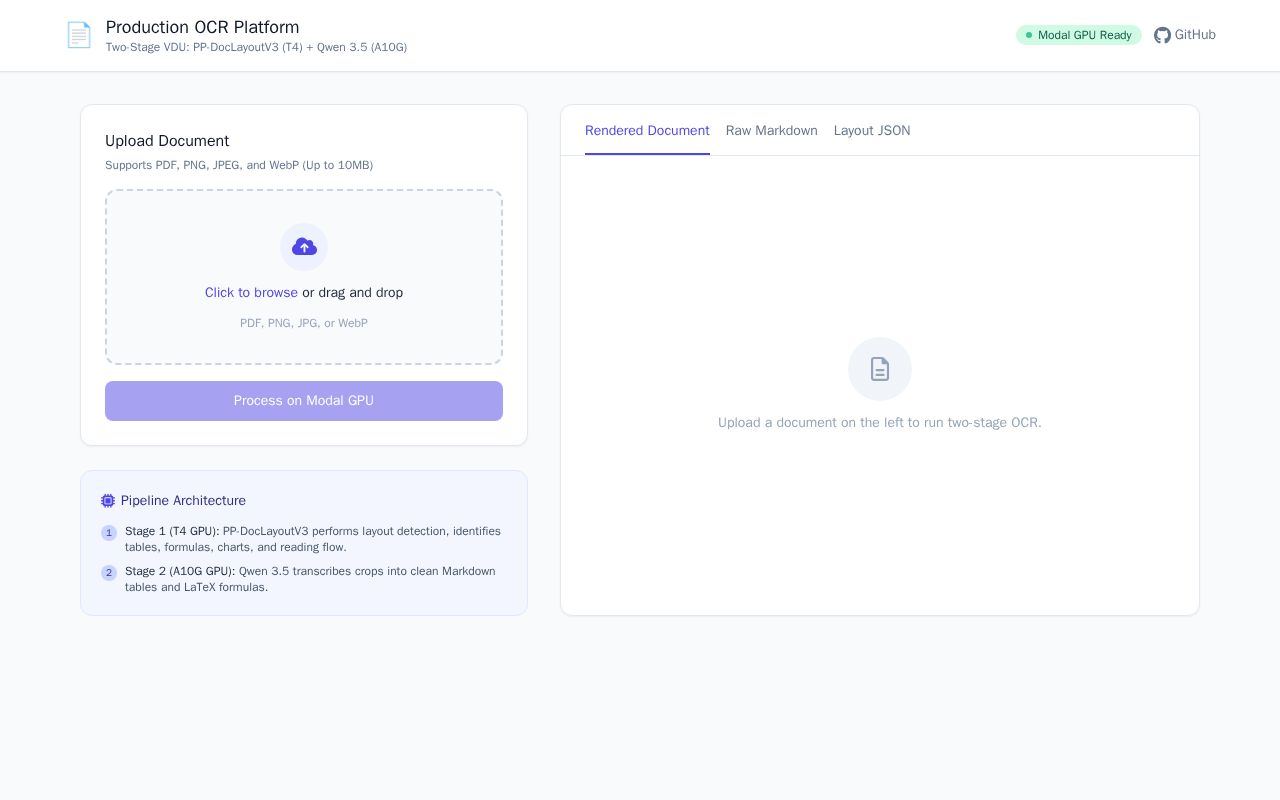Click the Two-Stage VDU subtitle
Image resolution: width=1280 pixels, height=800 pixels.
pyautogui.click(x=256, y=47)
